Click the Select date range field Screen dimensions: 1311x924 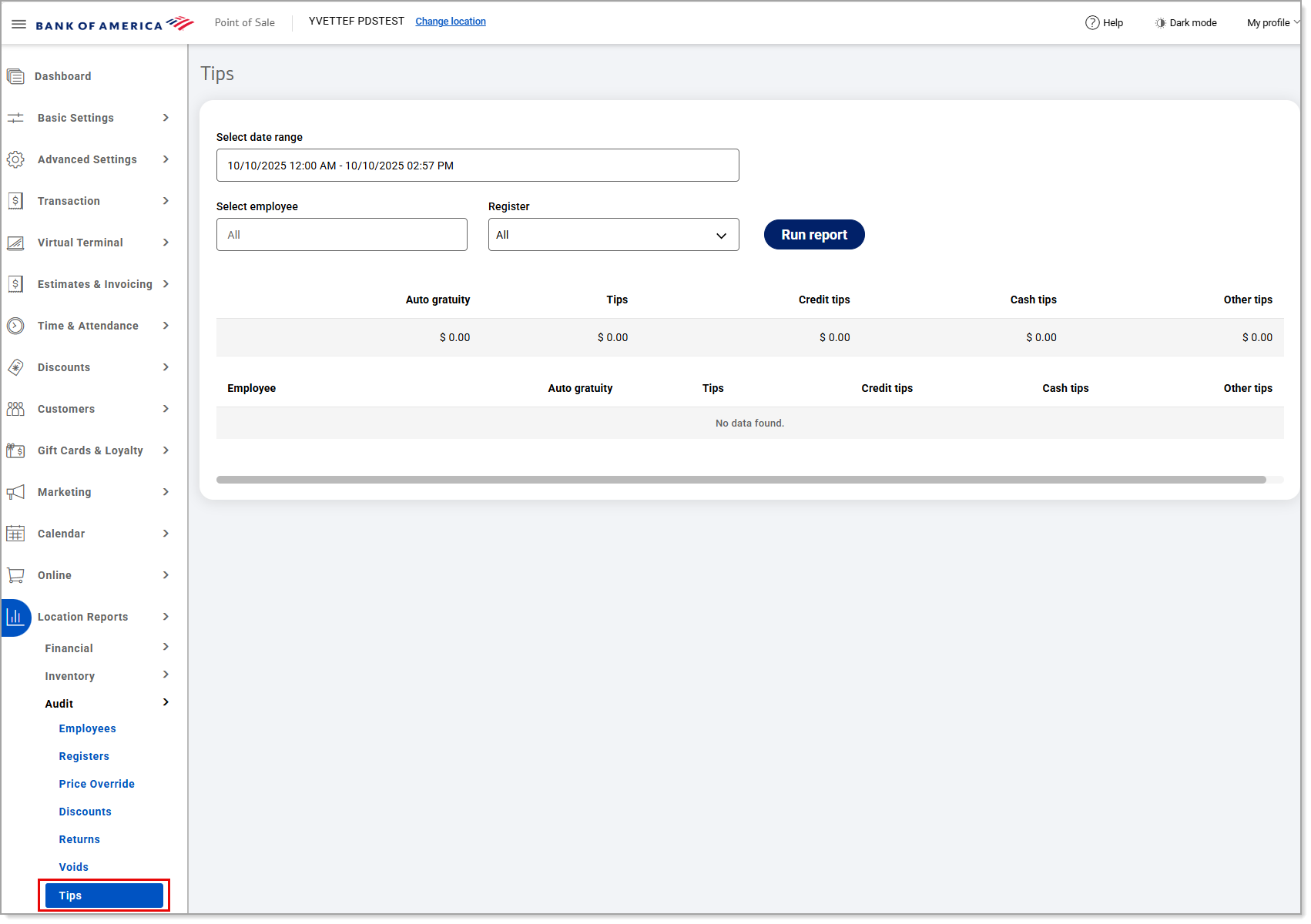pos(477,166)
